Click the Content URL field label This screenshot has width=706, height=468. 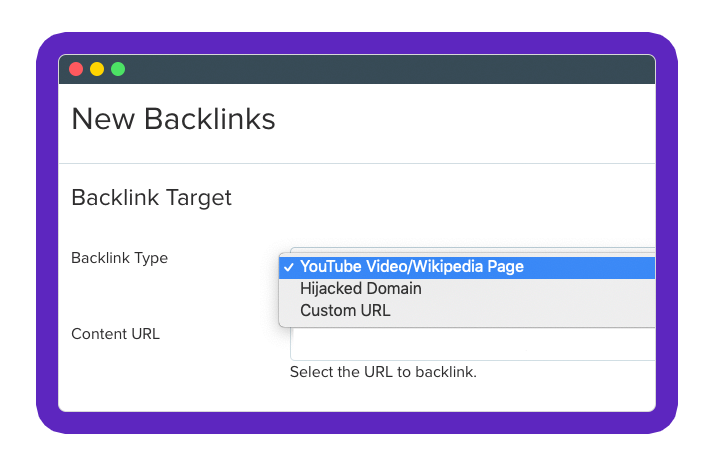point(115,334)
